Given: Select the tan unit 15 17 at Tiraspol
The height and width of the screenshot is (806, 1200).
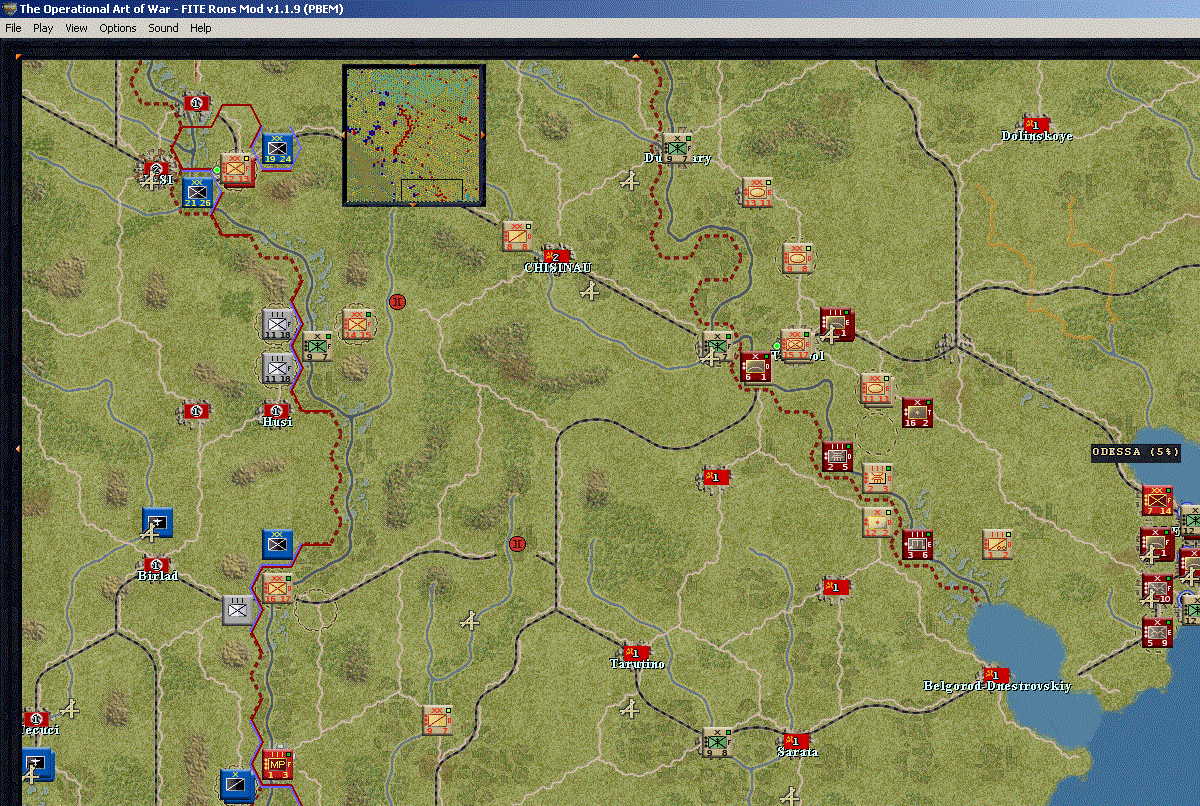Looking at the screenshot, I should click(x=796, y=345).
